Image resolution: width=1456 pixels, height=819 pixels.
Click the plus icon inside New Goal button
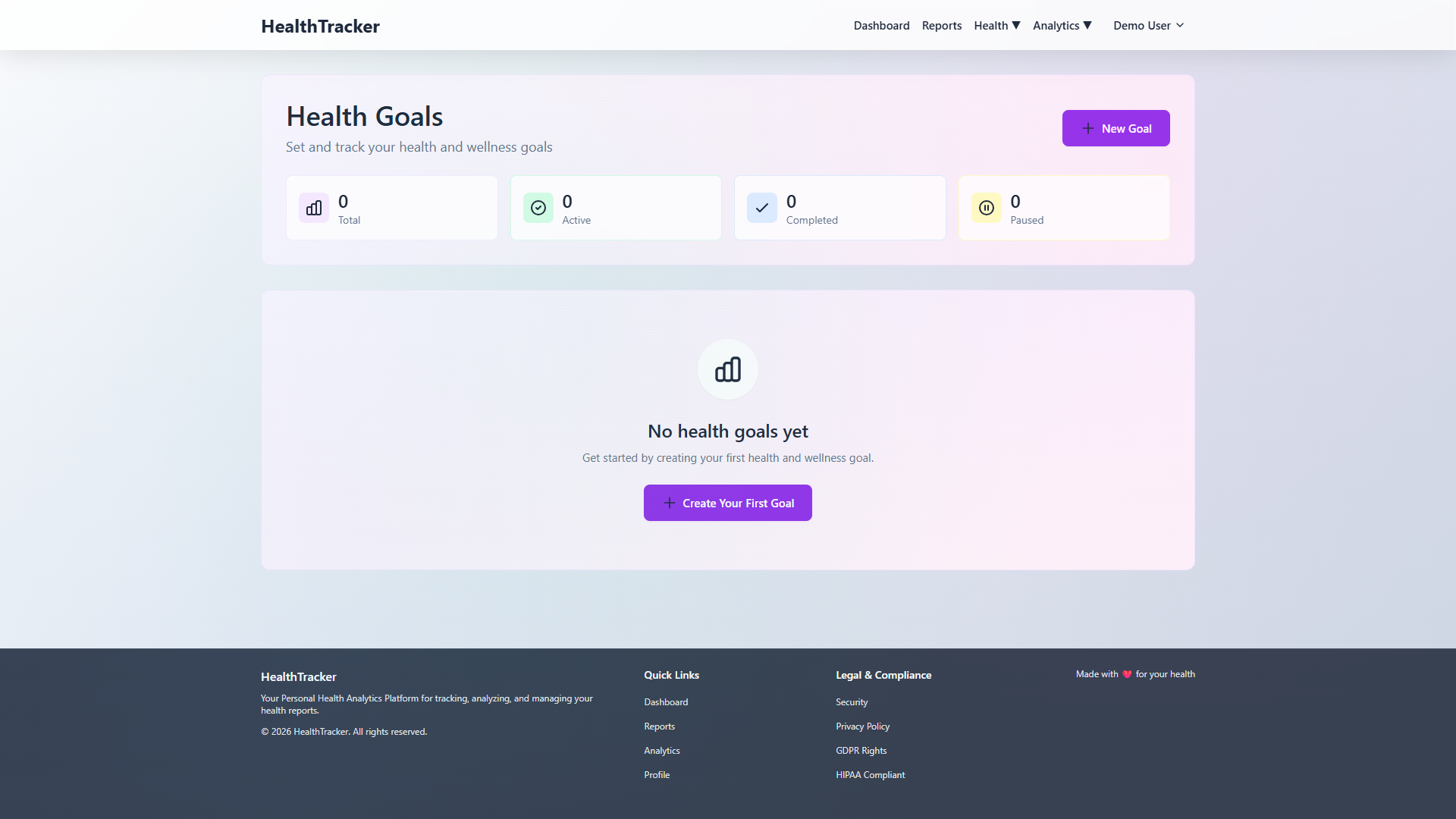[x=1087, y=128]
